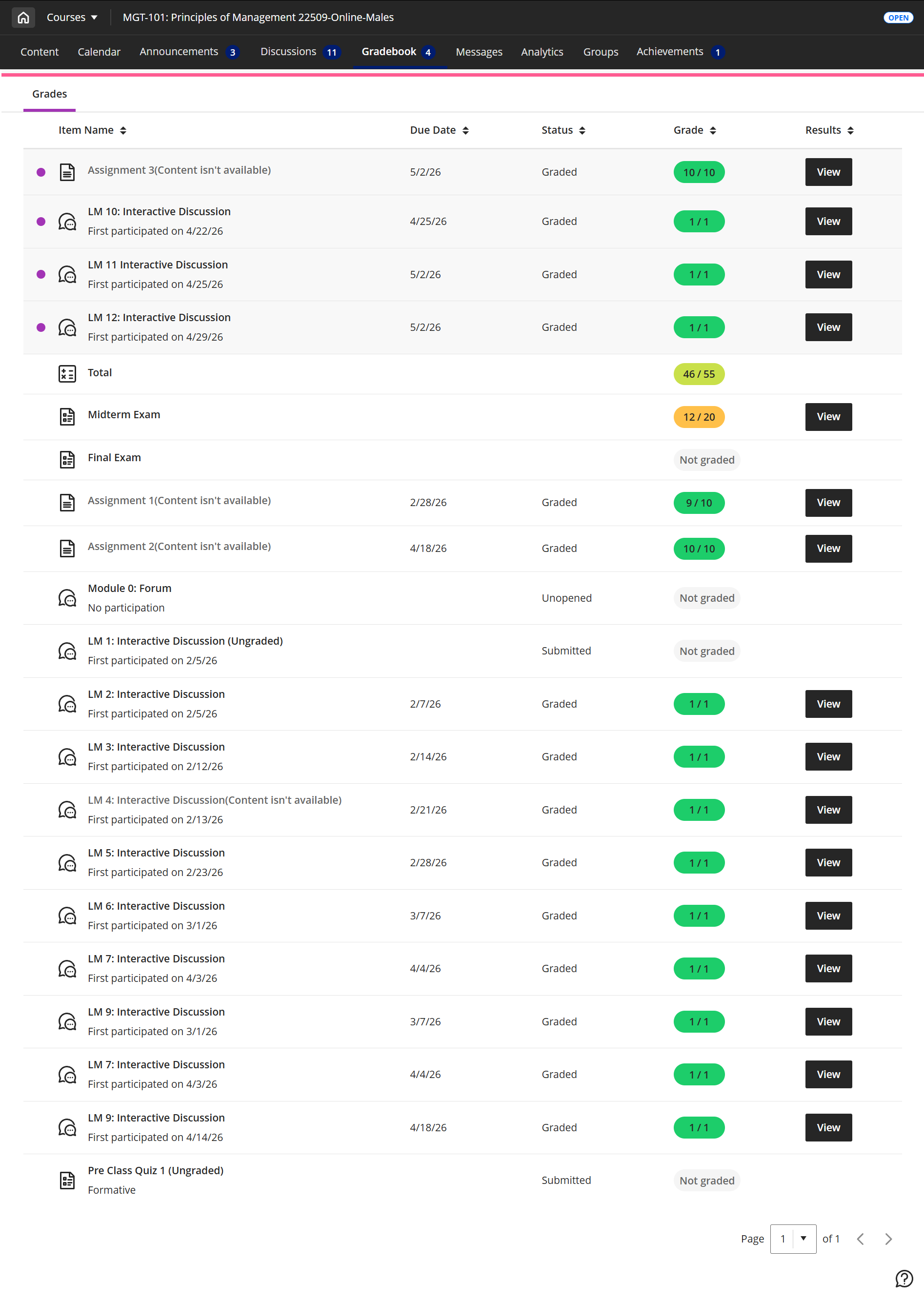This screenshot has width=924, height=1304.
Task: Click the LM 5 discussion icon
Action: pyautogui.click(x=67, y=862)
